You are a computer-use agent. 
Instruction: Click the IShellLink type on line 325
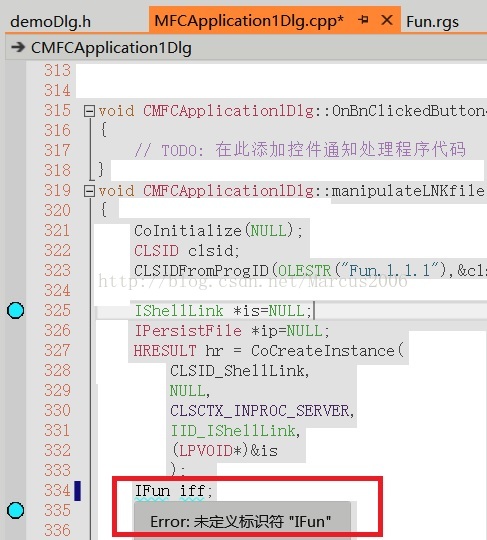pyautogui.click(x=179, y=311)
